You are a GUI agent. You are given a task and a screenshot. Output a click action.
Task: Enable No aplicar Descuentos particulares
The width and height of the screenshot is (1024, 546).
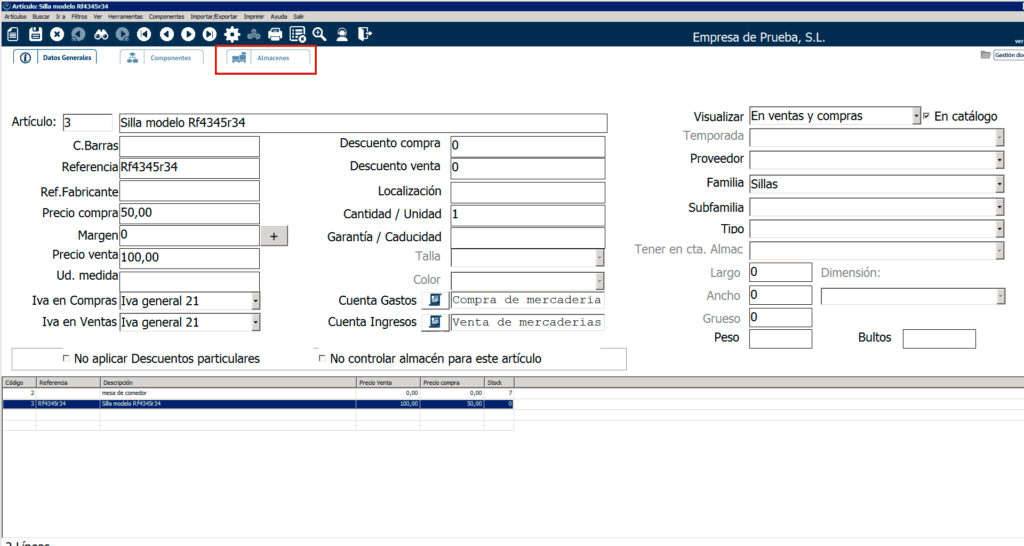pyautogui.click(x=66, y=358)
